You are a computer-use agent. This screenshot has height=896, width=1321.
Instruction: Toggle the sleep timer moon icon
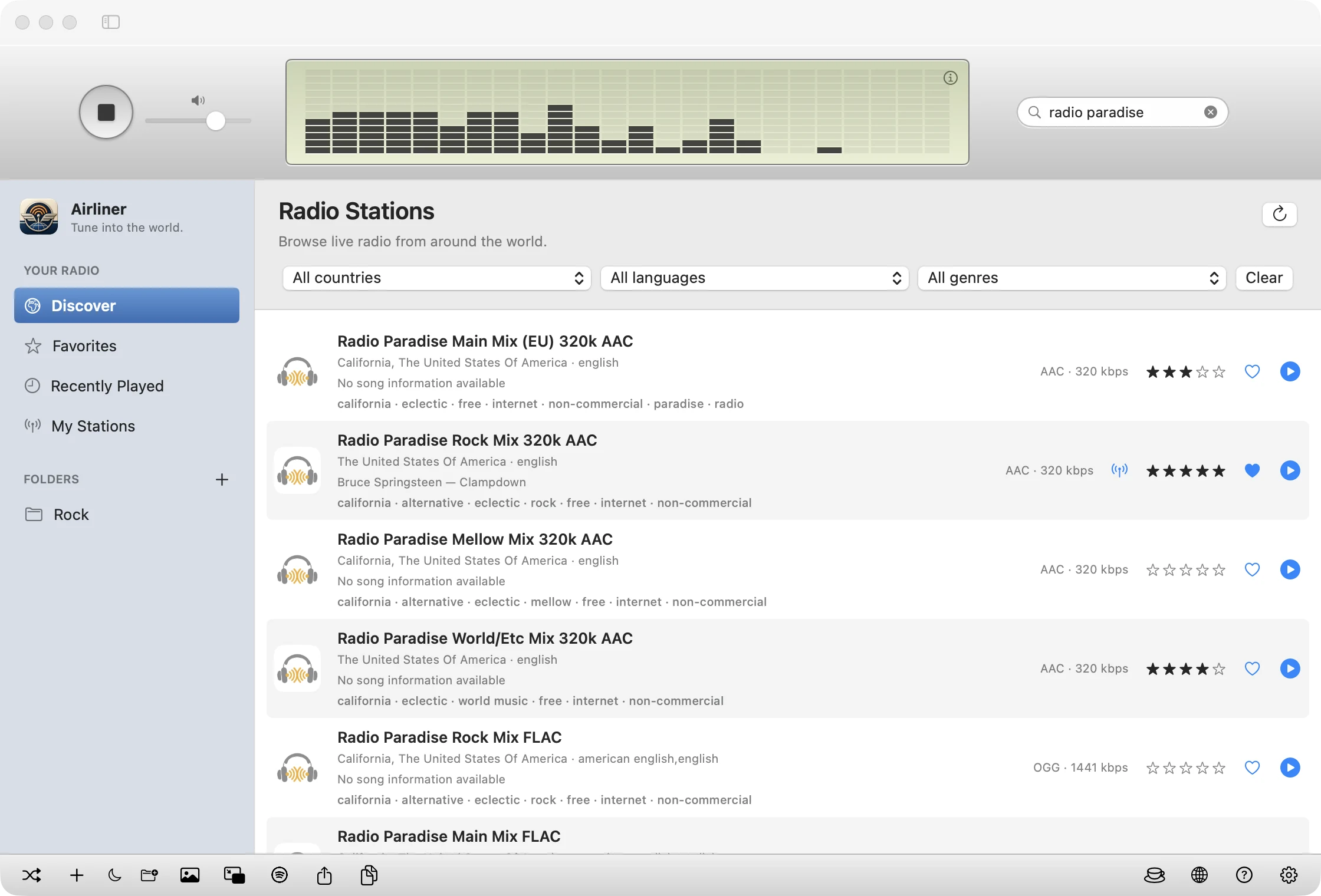click(114, 875)
